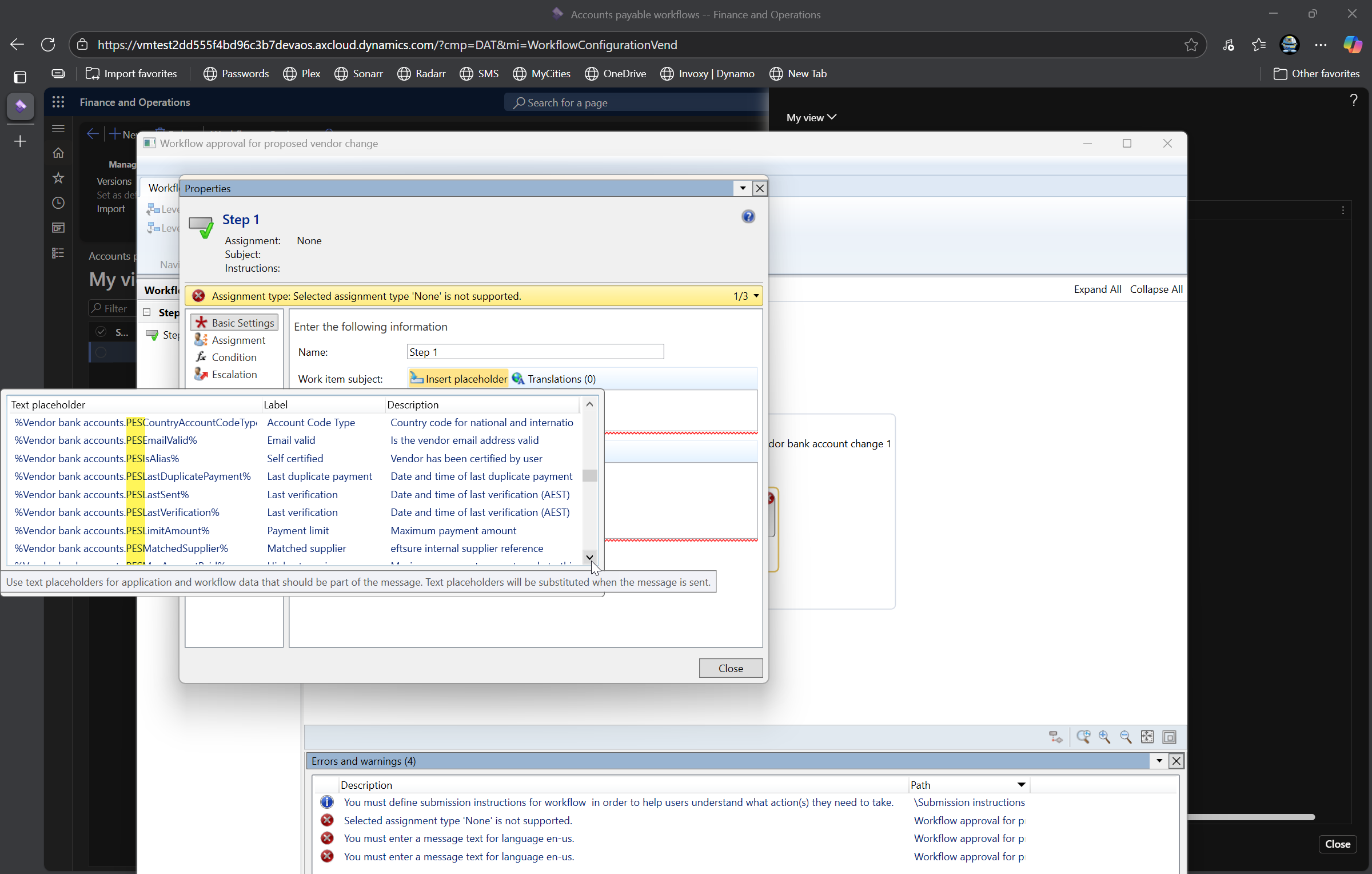Image resolution: width=1372 pixels, height=874 pixels.
Task: Click the horizontal scrollbar in the dark panel
Action: pyautogui.click(x=1251, y=817)
